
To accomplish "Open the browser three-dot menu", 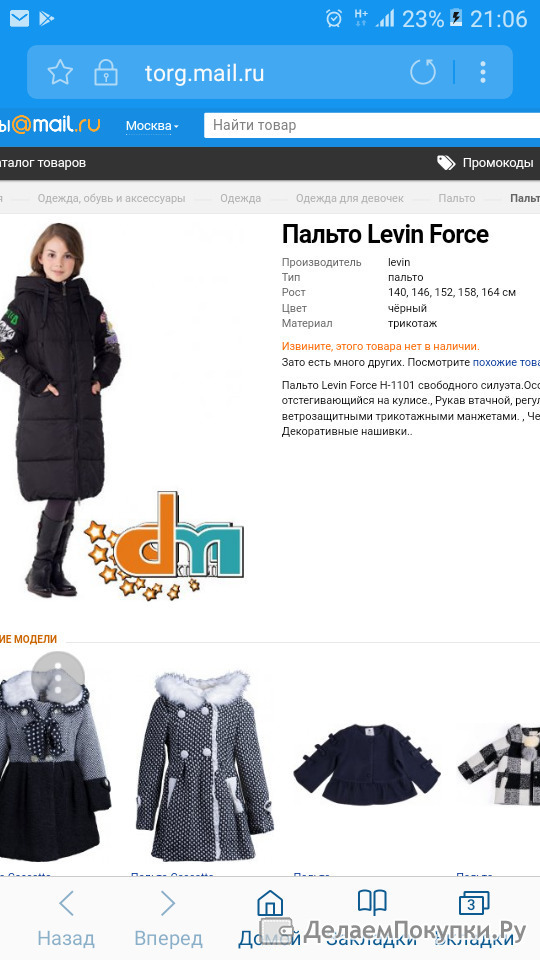I will coord(483,72).
